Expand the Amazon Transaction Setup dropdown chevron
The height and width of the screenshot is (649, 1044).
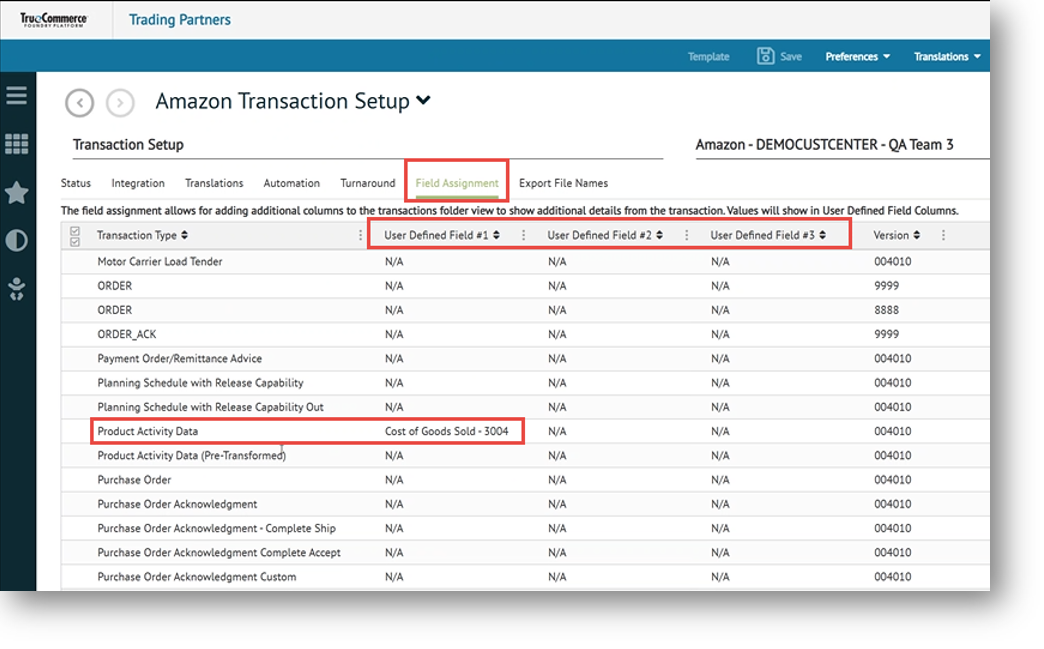pos(423,101)
